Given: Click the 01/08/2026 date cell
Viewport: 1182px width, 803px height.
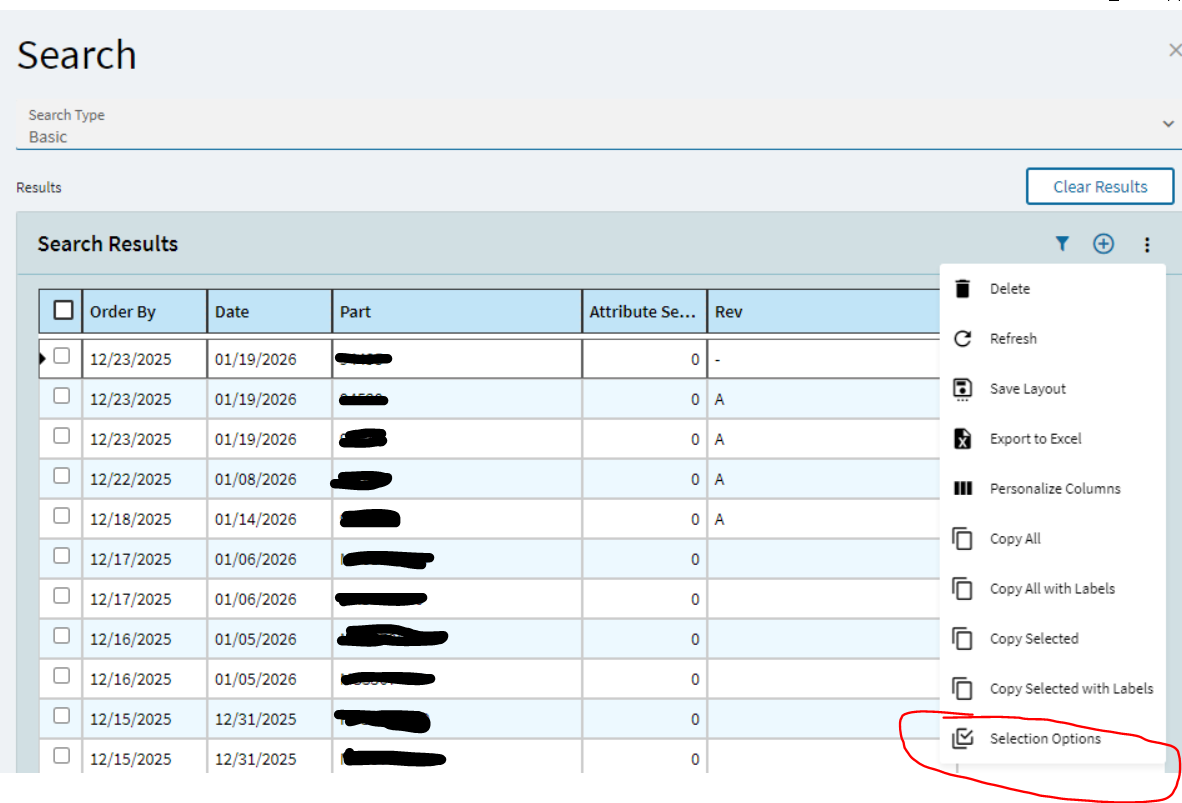Looking at the screenshot, I should click(x=270, y=479).
